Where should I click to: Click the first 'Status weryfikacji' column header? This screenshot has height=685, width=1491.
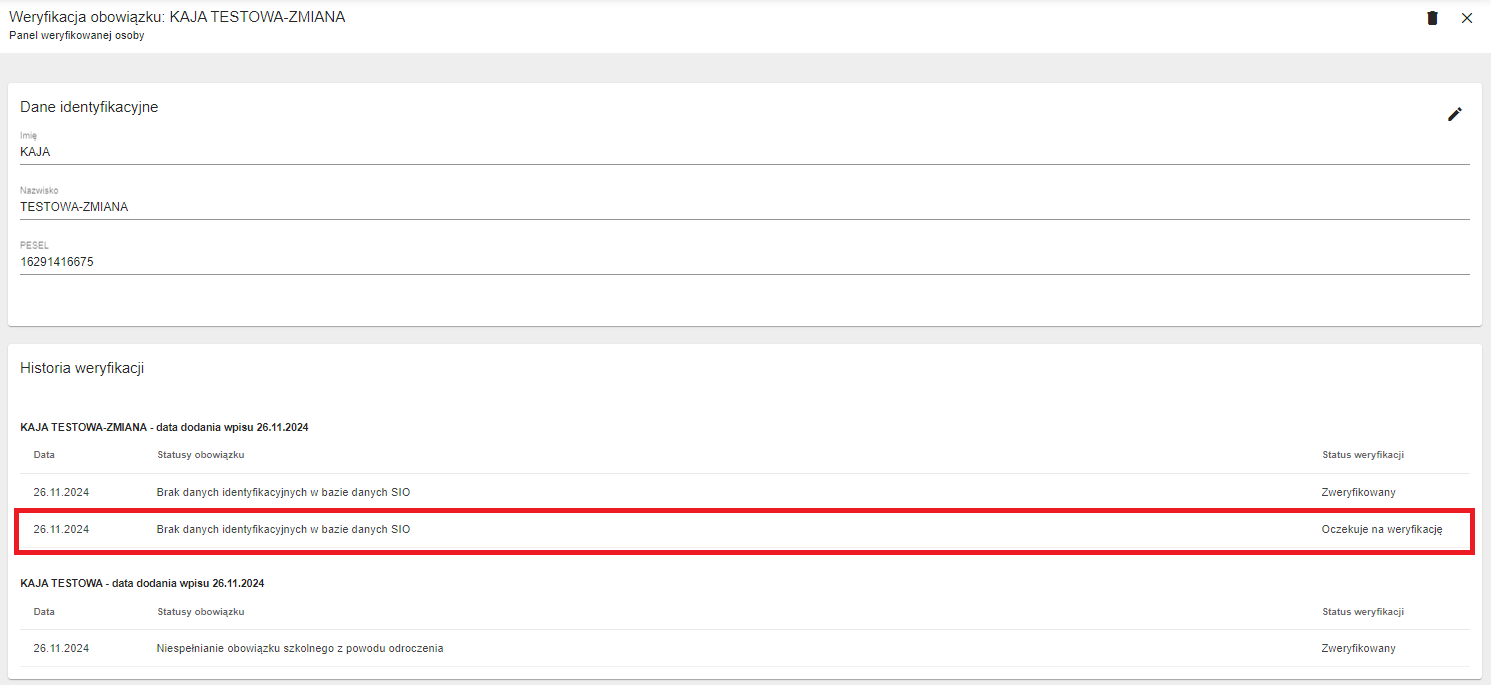(x=1362, y=455)
